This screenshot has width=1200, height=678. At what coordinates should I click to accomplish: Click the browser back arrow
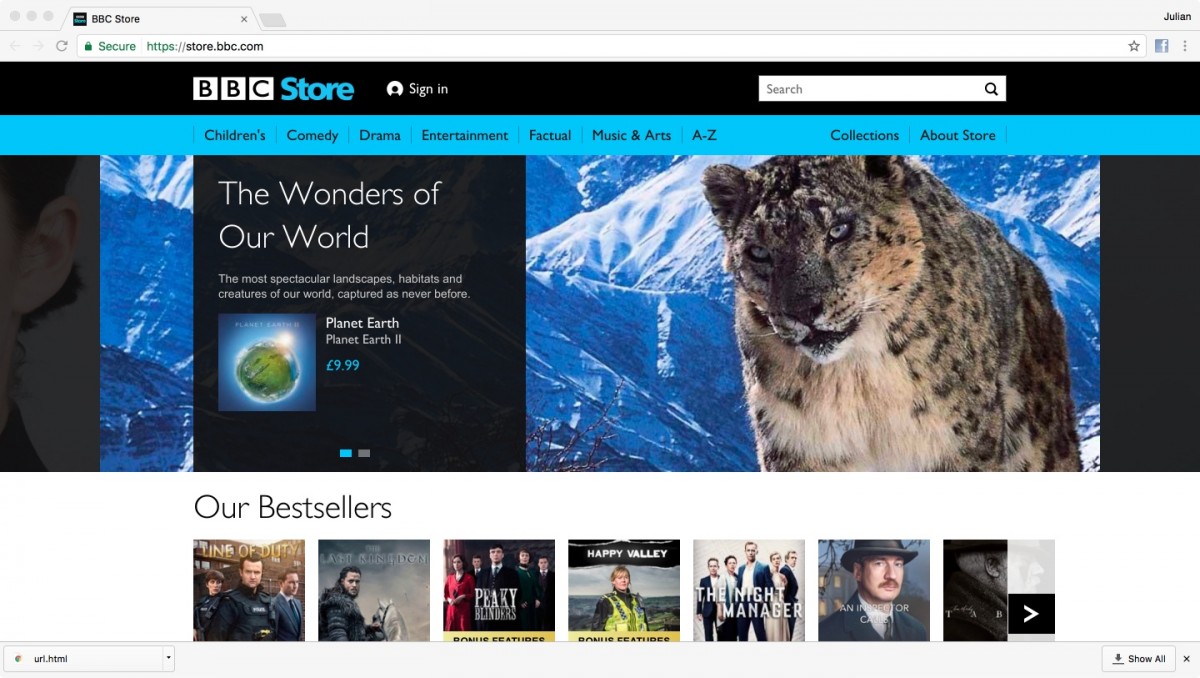point(14,46)
